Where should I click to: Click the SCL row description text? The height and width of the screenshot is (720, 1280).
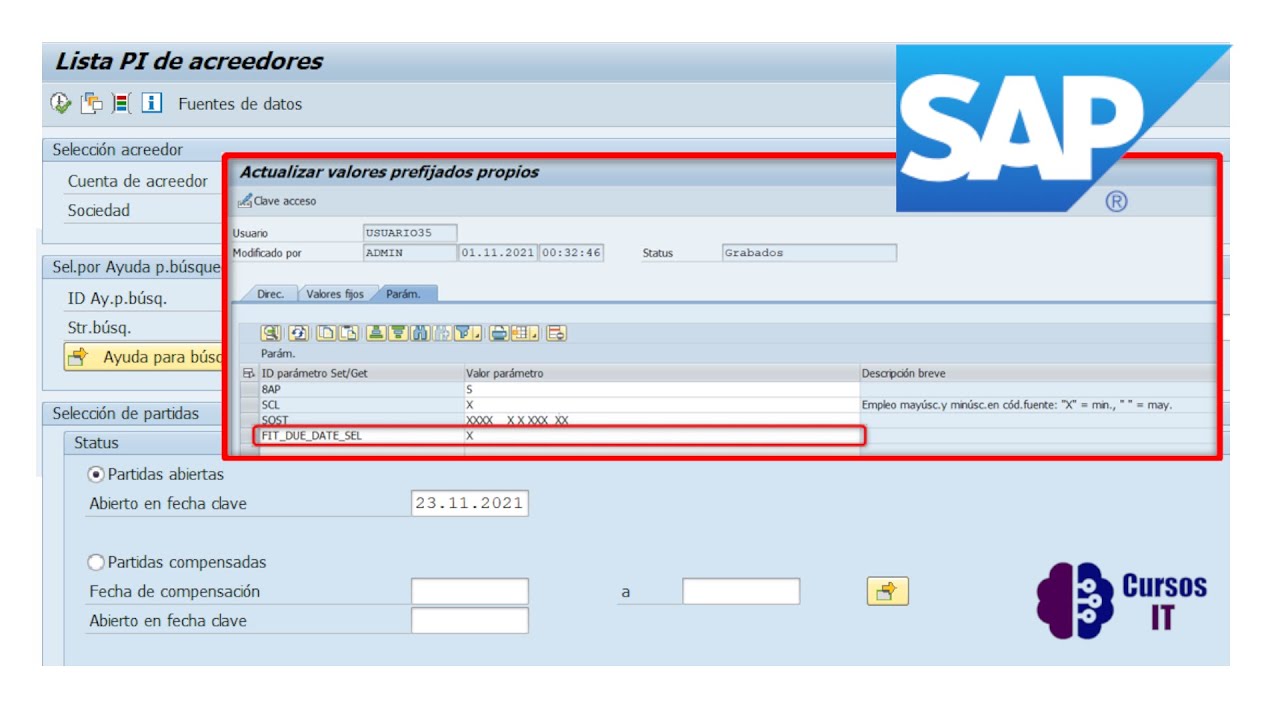(x=1016, y=405)
